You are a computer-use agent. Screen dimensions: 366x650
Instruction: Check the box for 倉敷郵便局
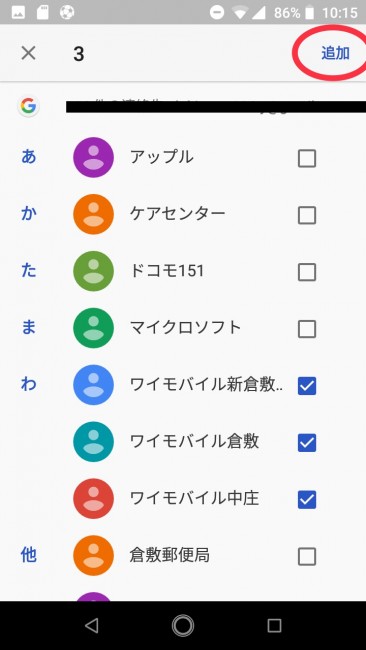(x=307, y=557)
